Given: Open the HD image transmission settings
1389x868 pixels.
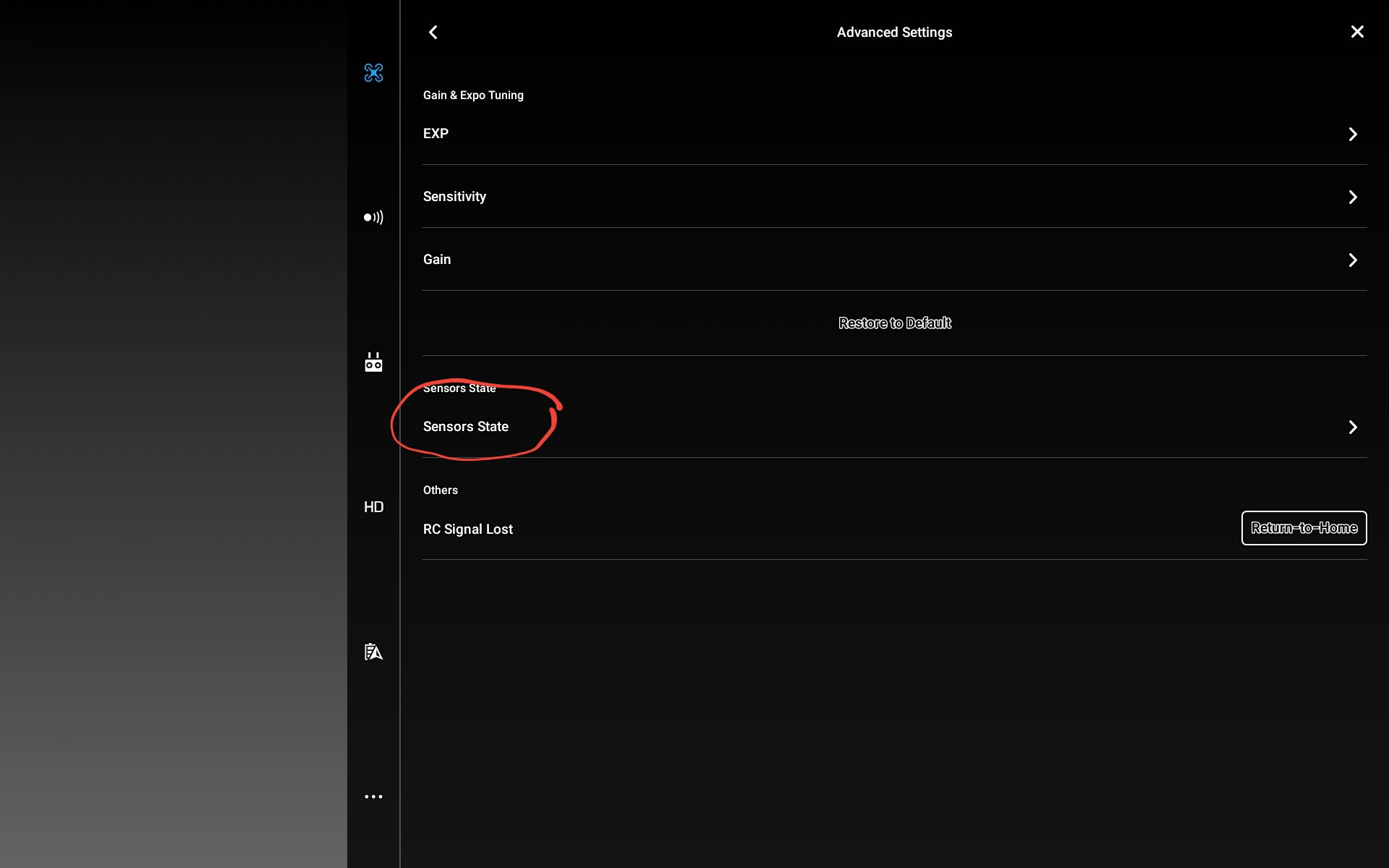Looking at the screenshot, I should coord(373,507).
